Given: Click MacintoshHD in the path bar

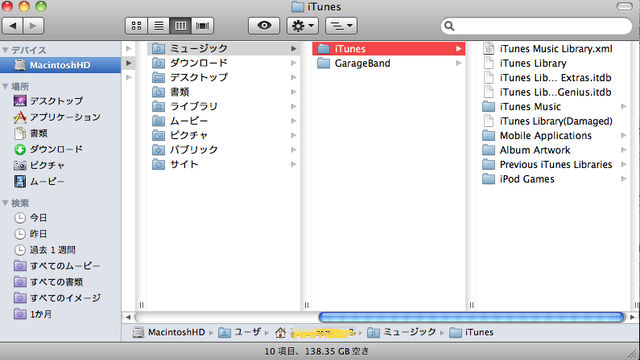Looking at the screenshot, I should 169,332.
